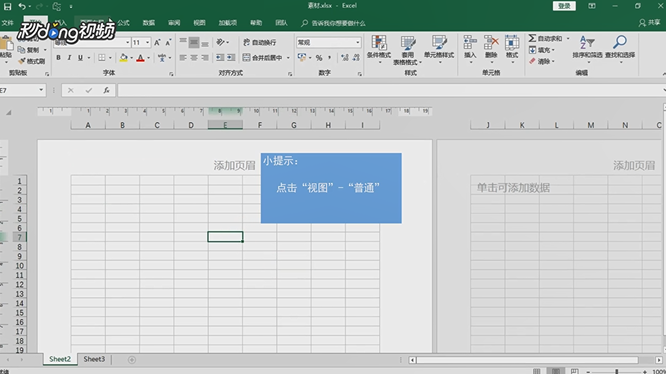Click the text orientation icon

(x=220, y=42)
